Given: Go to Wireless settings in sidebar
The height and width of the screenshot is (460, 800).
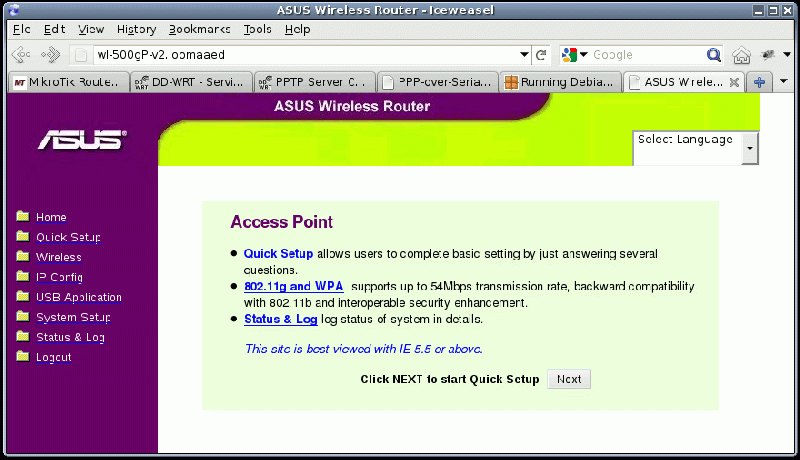Looking at the screenshot, I should click(59, 257).
